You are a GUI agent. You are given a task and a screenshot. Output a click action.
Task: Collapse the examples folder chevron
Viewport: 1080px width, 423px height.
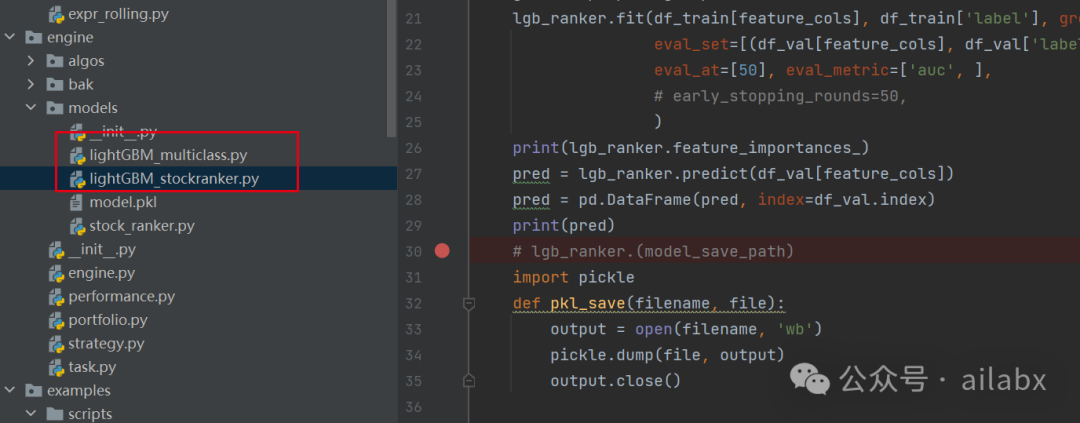point(10,391)
